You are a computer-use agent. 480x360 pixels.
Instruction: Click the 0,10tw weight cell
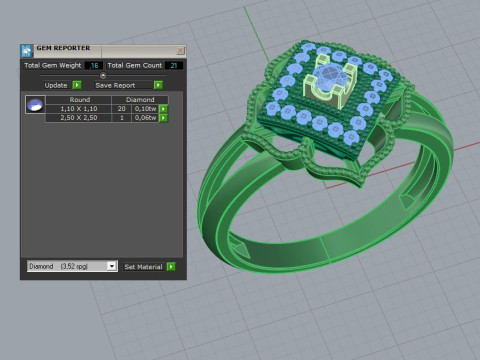(145, 109)
